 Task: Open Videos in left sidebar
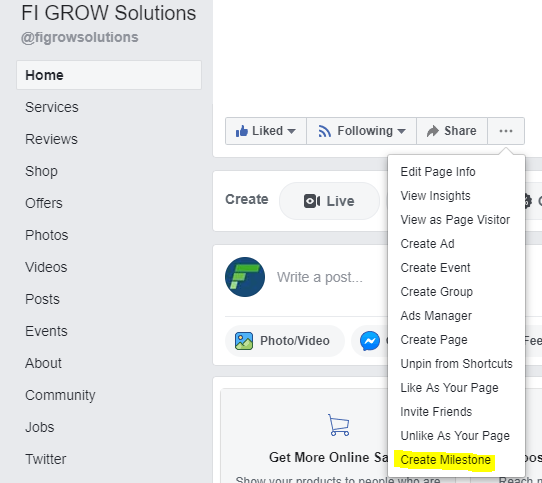click(x=46, y=267)
